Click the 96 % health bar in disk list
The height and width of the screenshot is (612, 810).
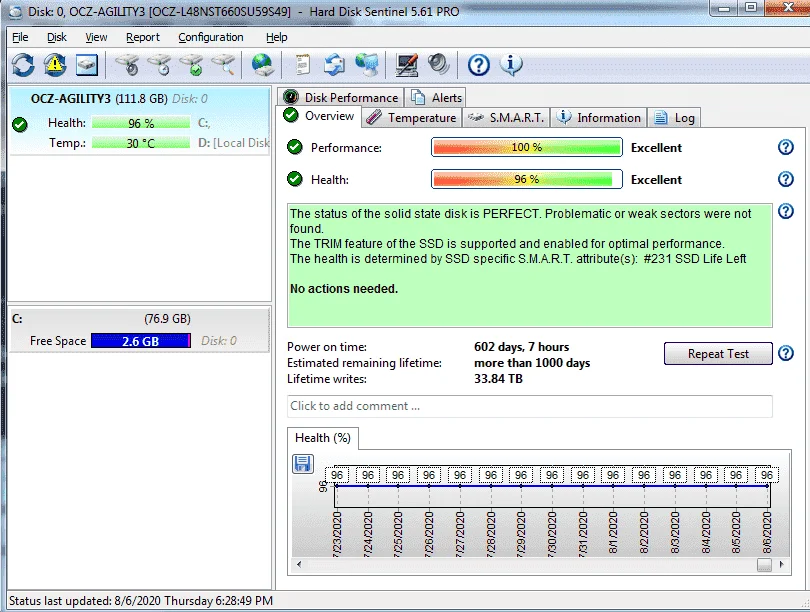click(x=141, y=123)
